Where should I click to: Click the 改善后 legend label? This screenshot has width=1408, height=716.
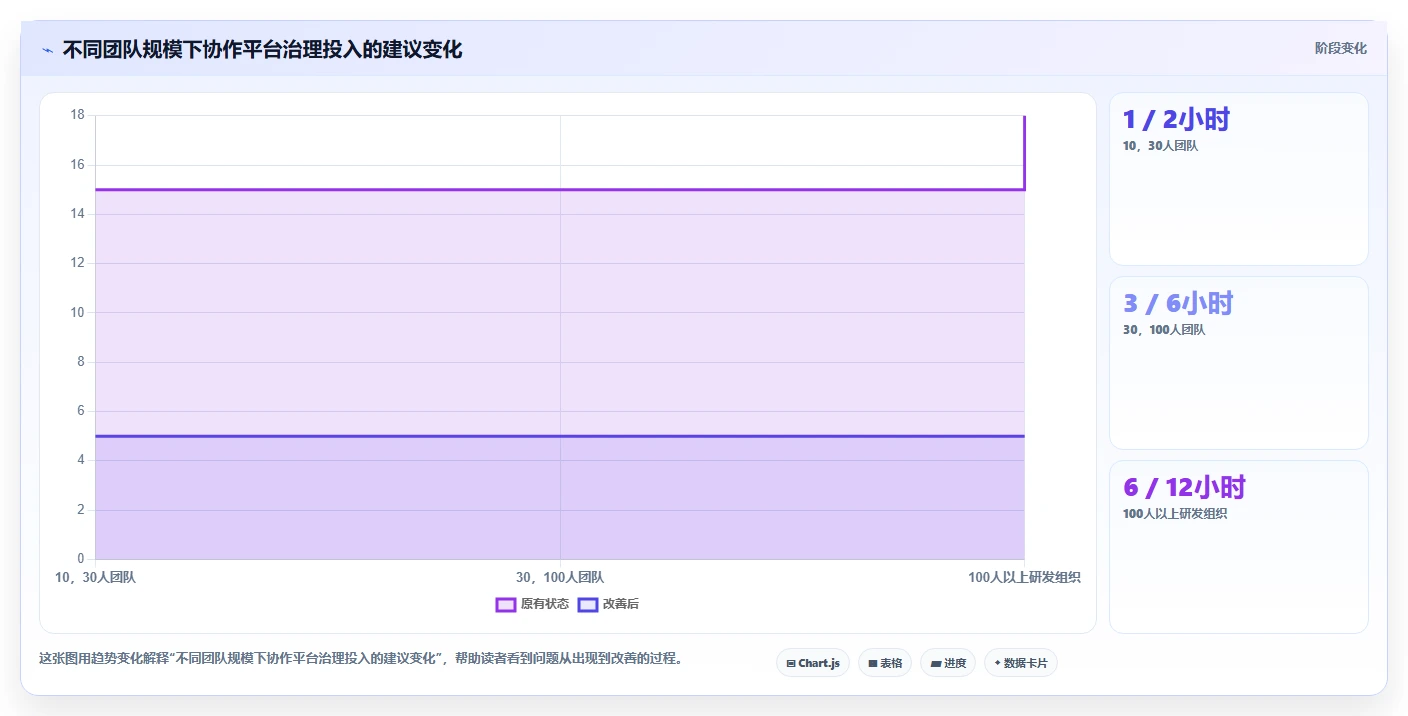pos(620,604)
